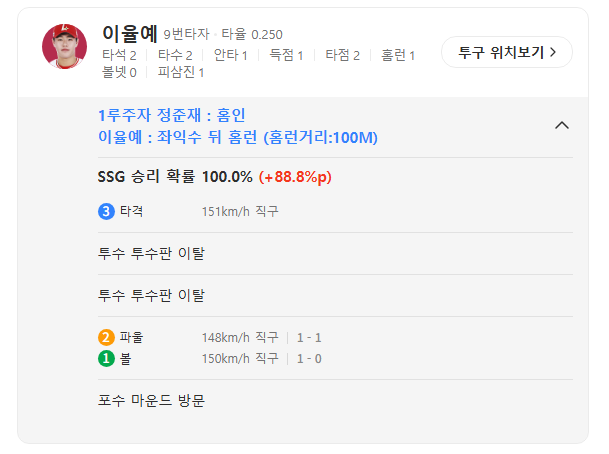Select the 150km/h 직구 ball pitch entry

tap(240, 358)
